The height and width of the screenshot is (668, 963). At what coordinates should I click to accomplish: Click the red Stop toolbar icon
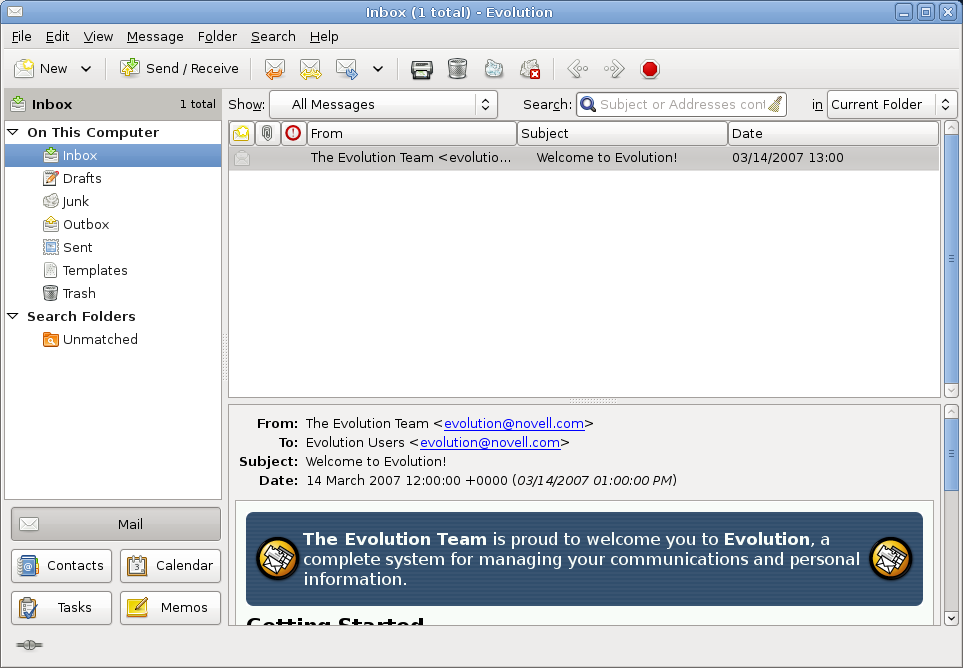click(650, 69)
